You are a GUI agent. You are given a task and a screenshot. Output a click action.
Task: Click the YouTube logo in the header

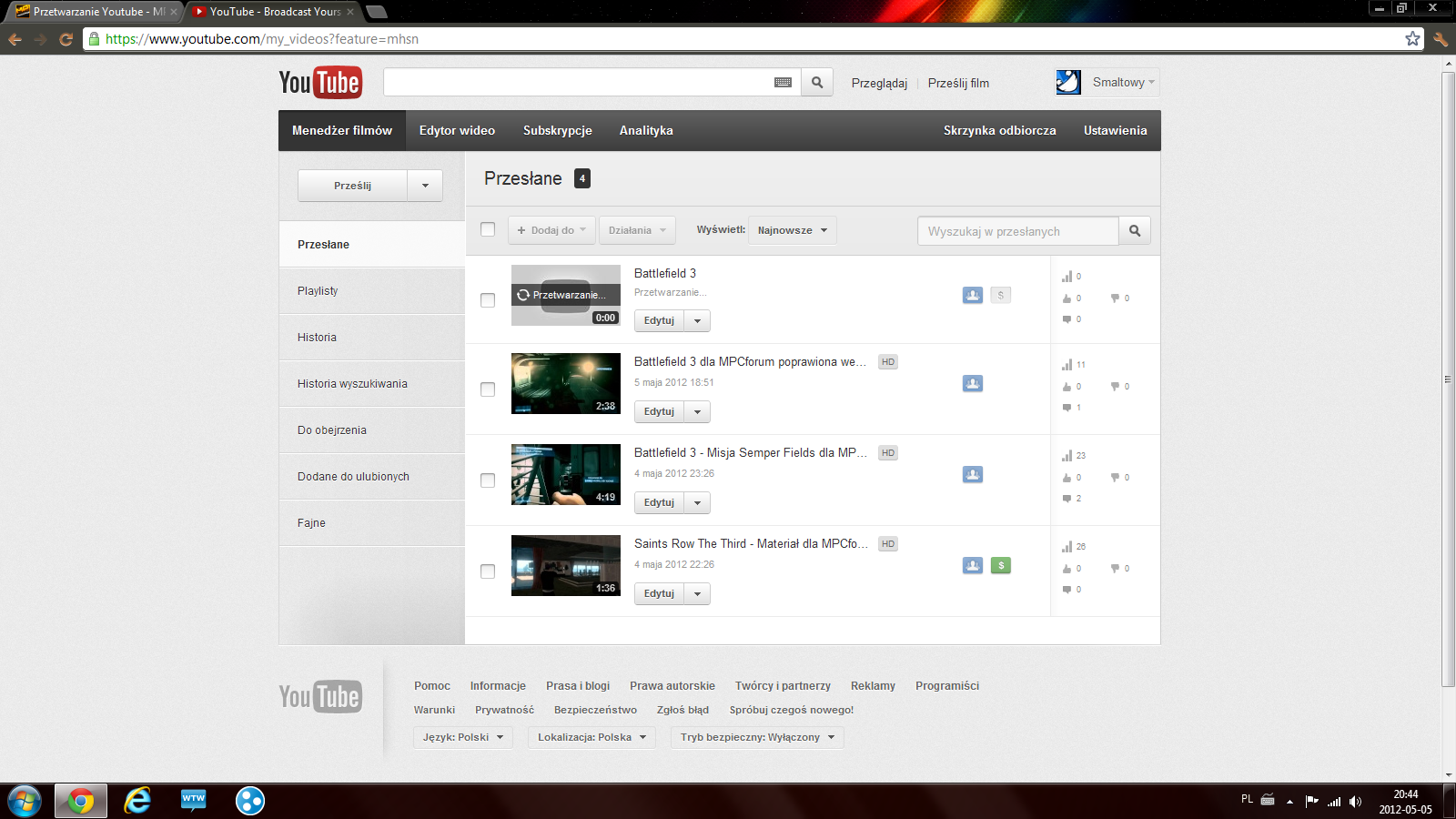coord(320,82)
